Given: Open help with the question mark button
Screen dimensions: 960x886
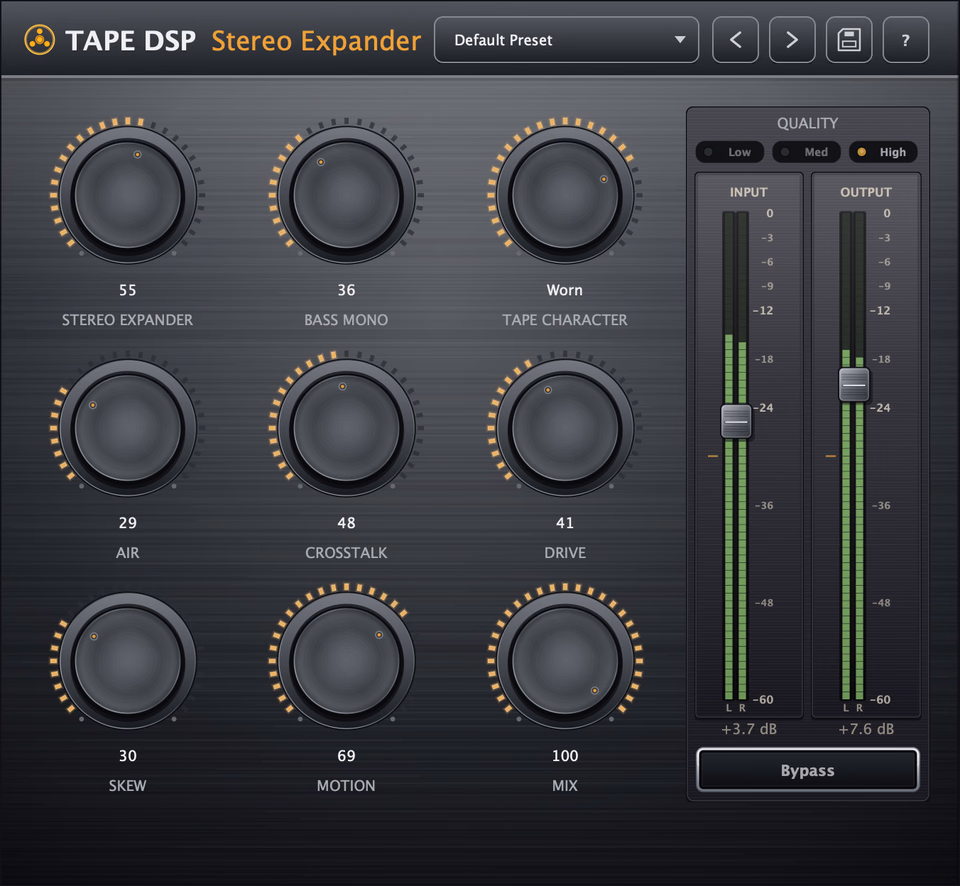Looking at the screenshot, I should click(x=906, y=40).
